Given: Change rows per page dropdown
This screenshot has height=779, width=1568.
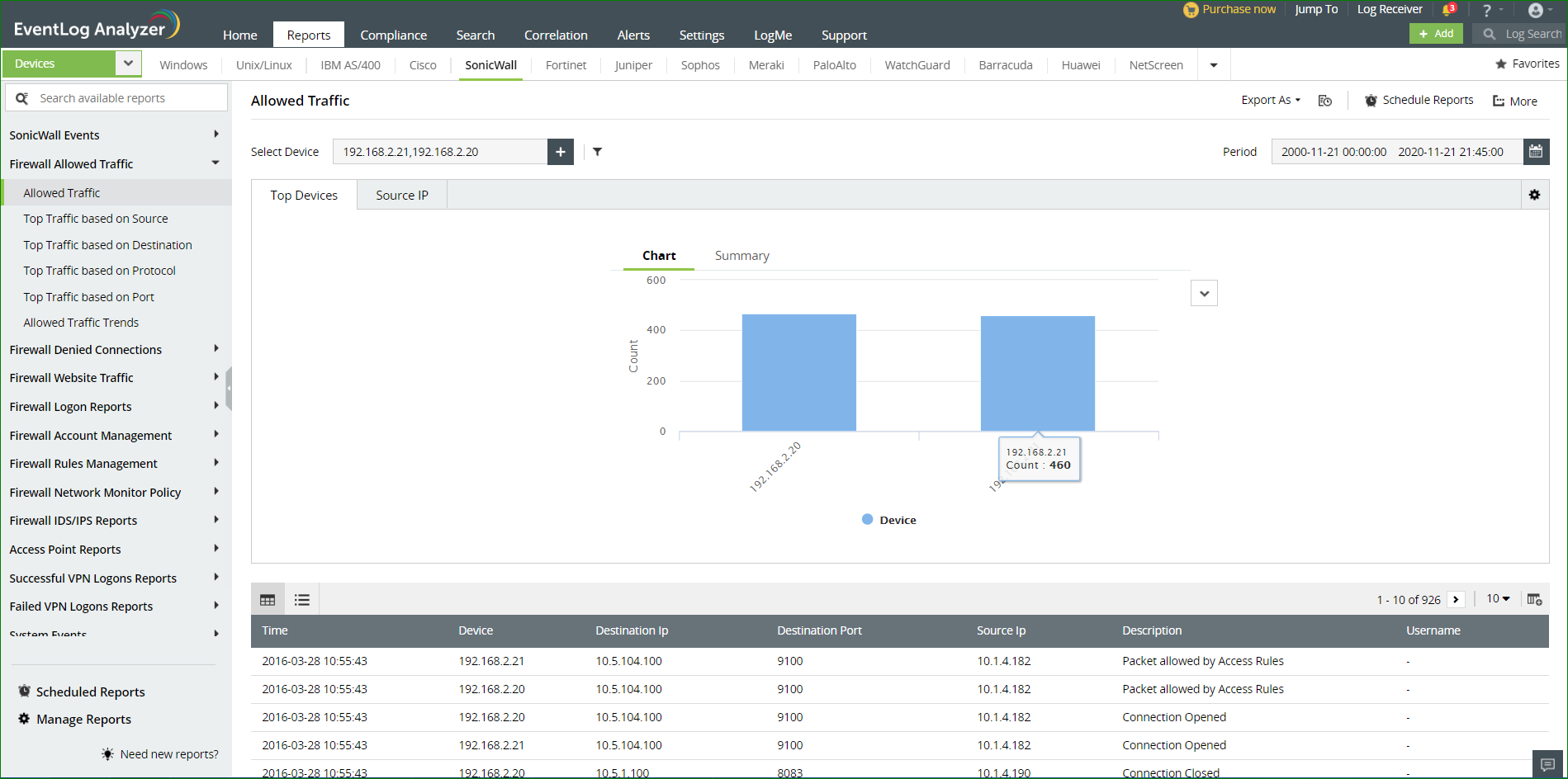Looking at the screenshot, I should pos(1498,599).
